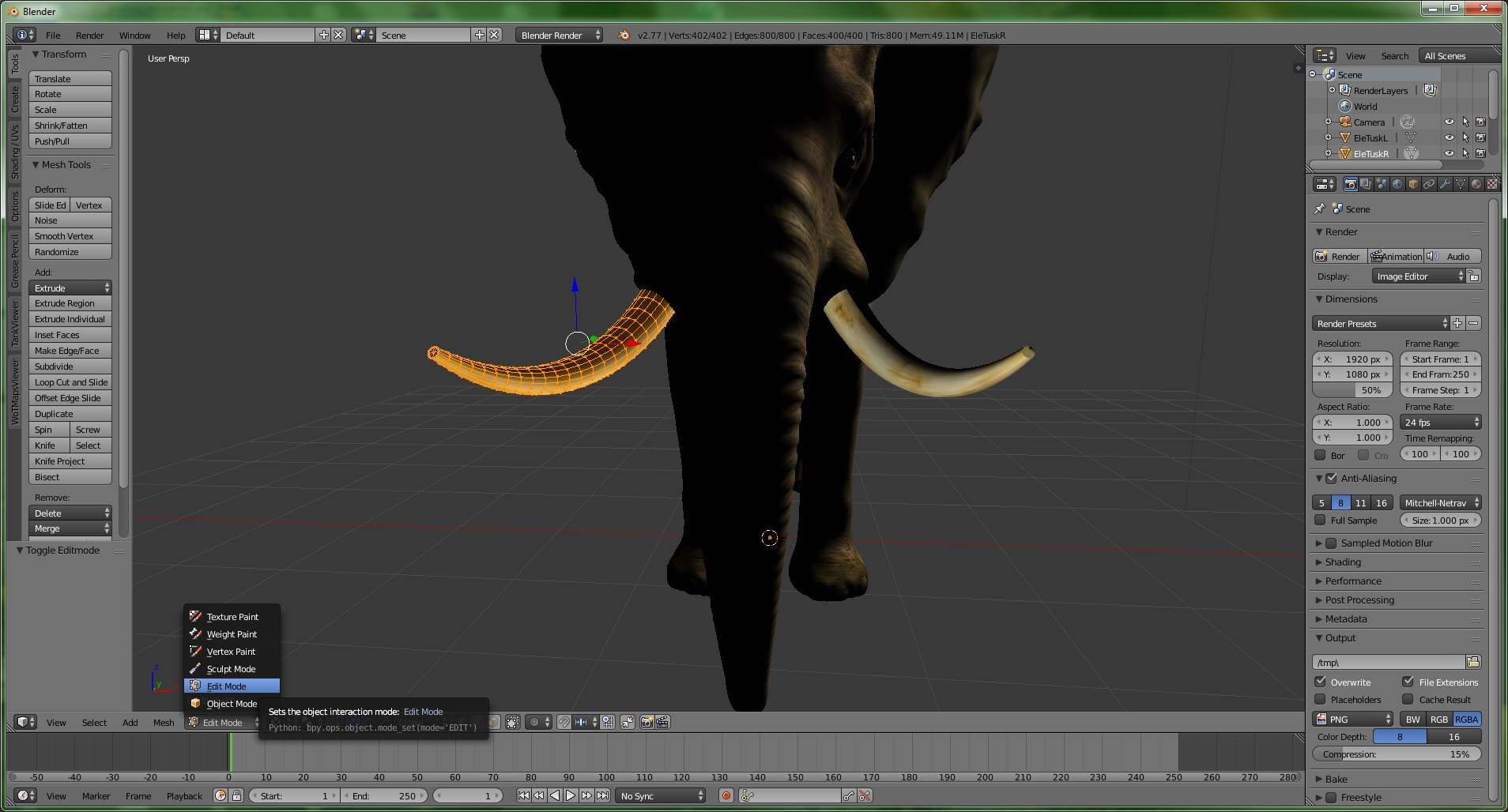Image resolution: width=1508 pixels, height=812 pixels.
Task: Open the World properties tab icon
Action: [1397, 184]
